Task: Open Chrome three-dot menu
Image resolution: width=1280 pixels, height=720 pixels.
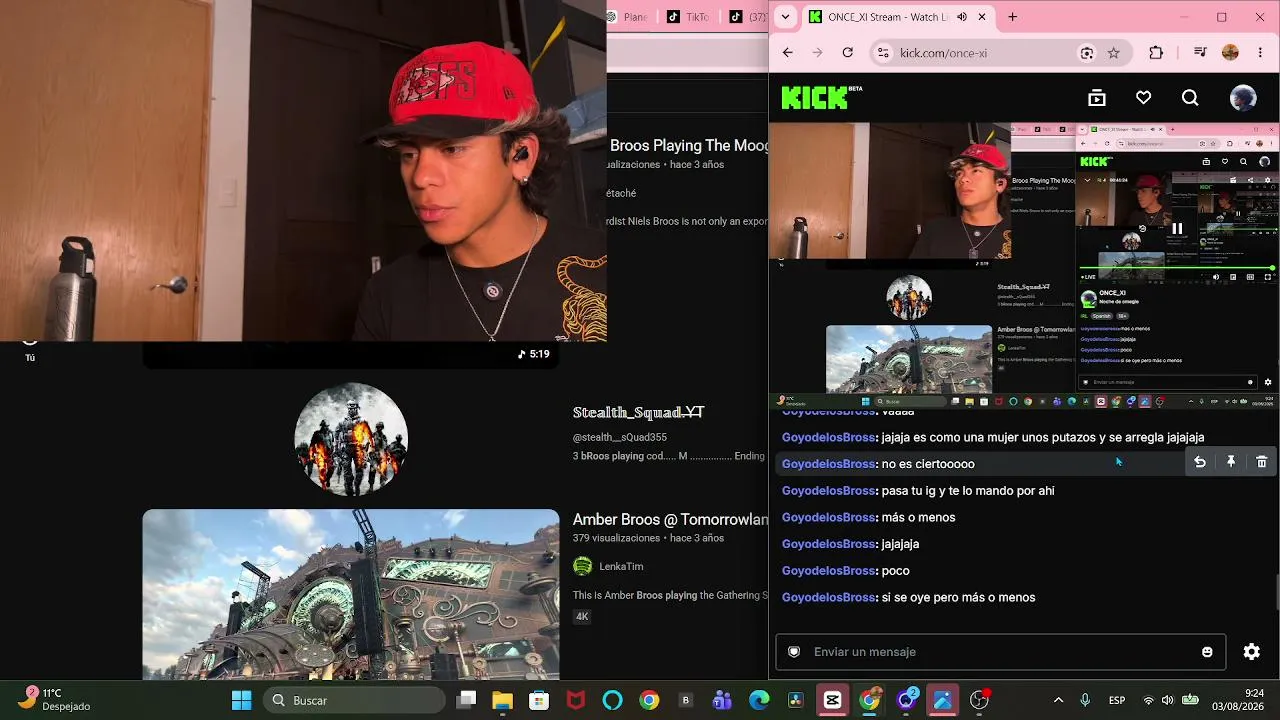Action: [x=1260, y=53]
